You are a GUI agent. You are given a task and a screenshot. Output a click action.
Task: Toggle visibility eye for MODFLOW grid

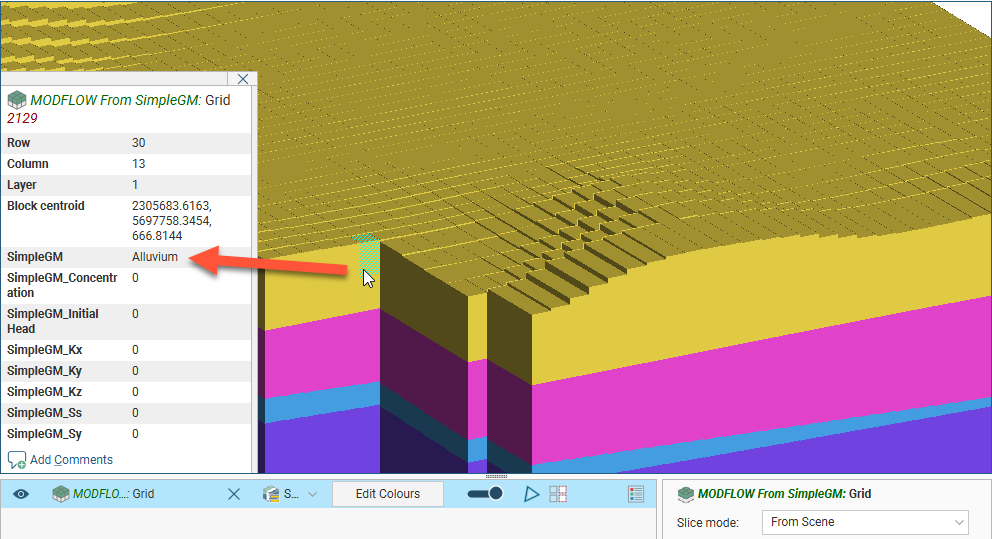21,494
